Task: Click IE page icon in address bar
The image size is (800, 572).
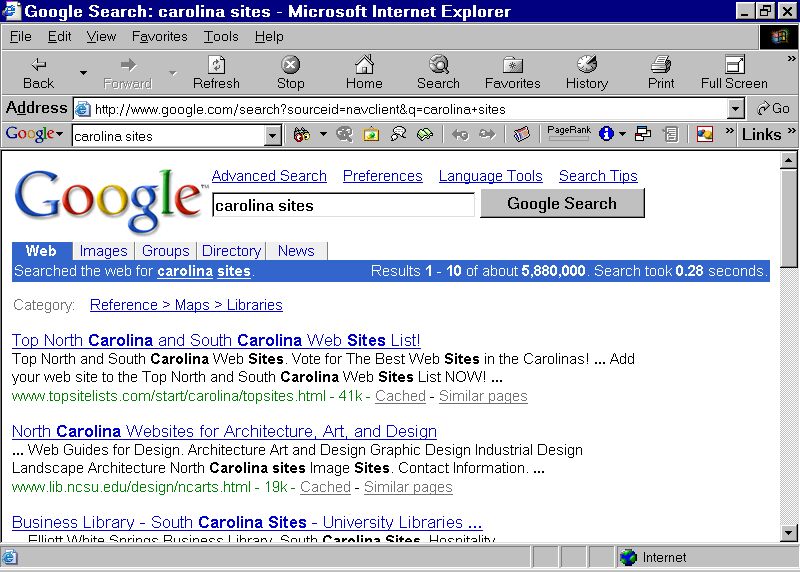Action: pyautogui.click(x=83, y=109)
